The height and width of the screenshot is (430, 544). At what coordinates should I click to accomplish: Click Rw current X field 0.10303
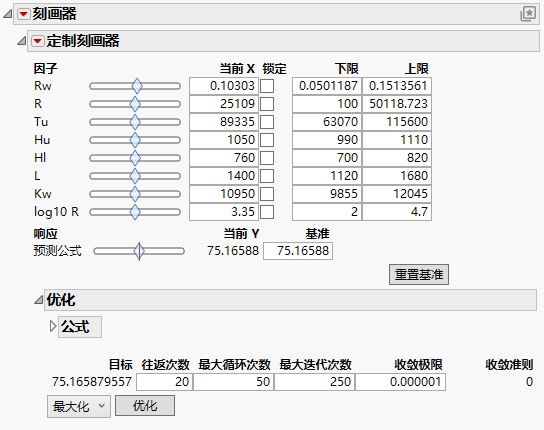coord(224,86)
